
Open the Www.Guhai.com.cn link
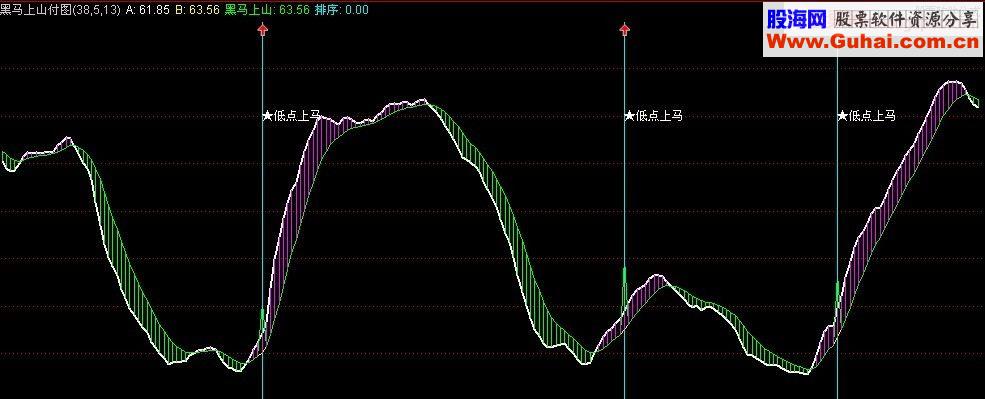click(873, 43)
